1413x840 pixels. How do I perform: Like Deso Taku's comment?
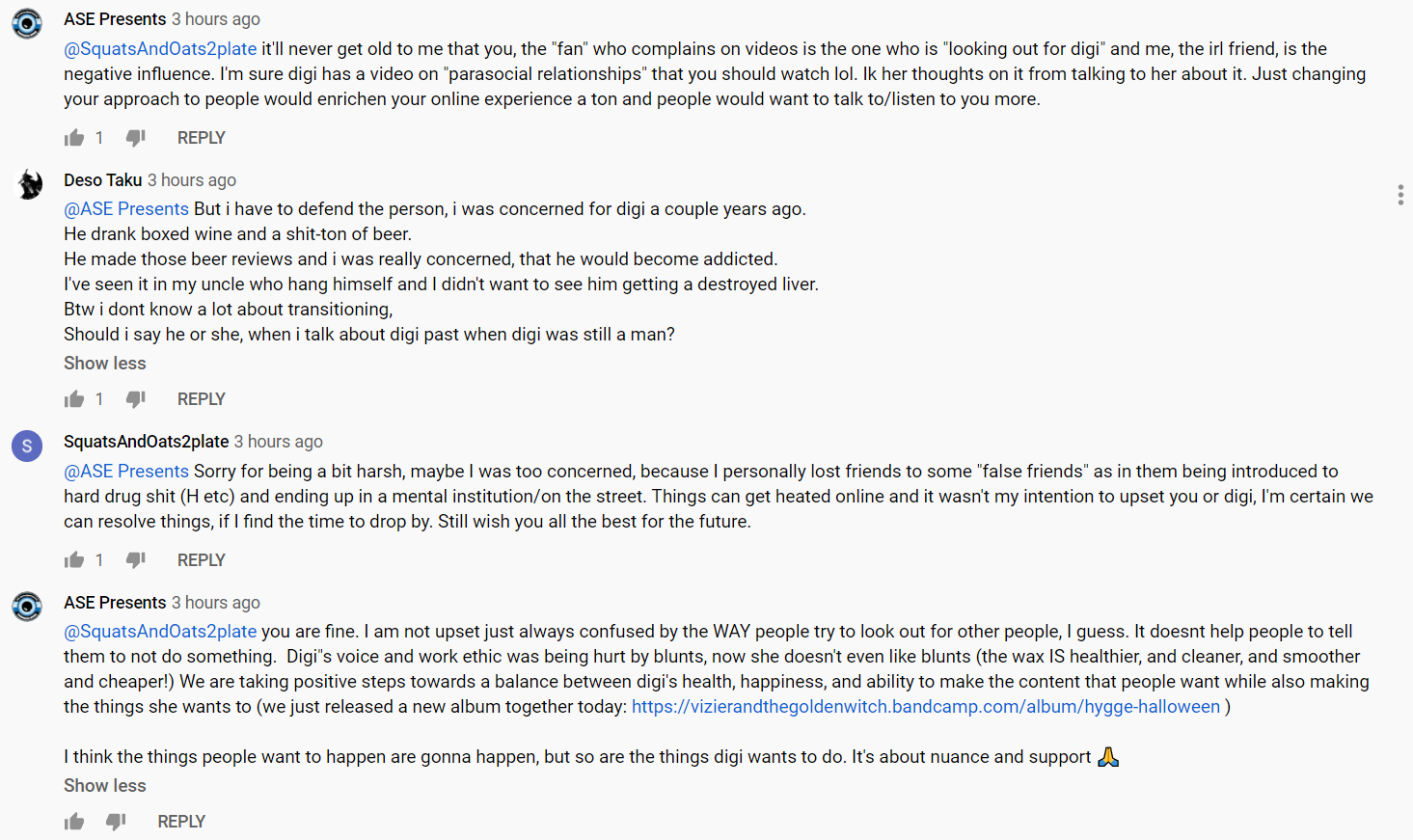point(74,399)
